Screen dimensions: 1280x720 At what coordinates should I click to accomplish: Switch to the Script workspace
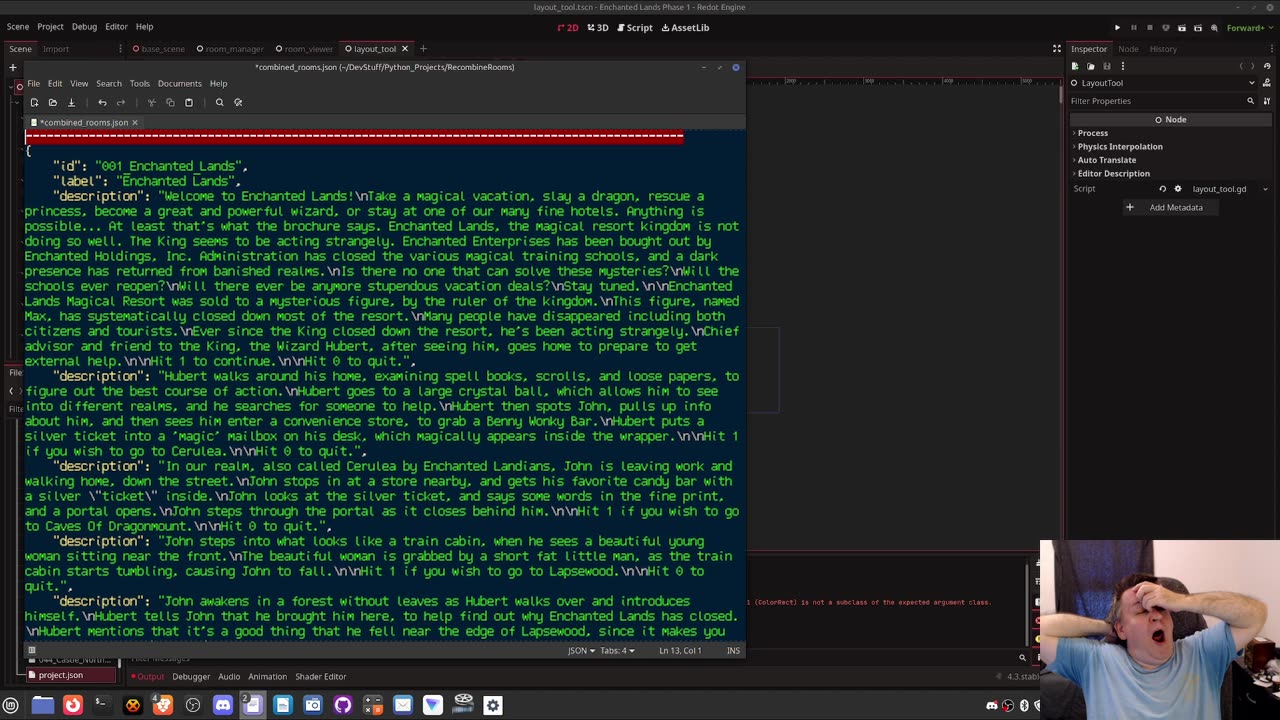(634, 28)
